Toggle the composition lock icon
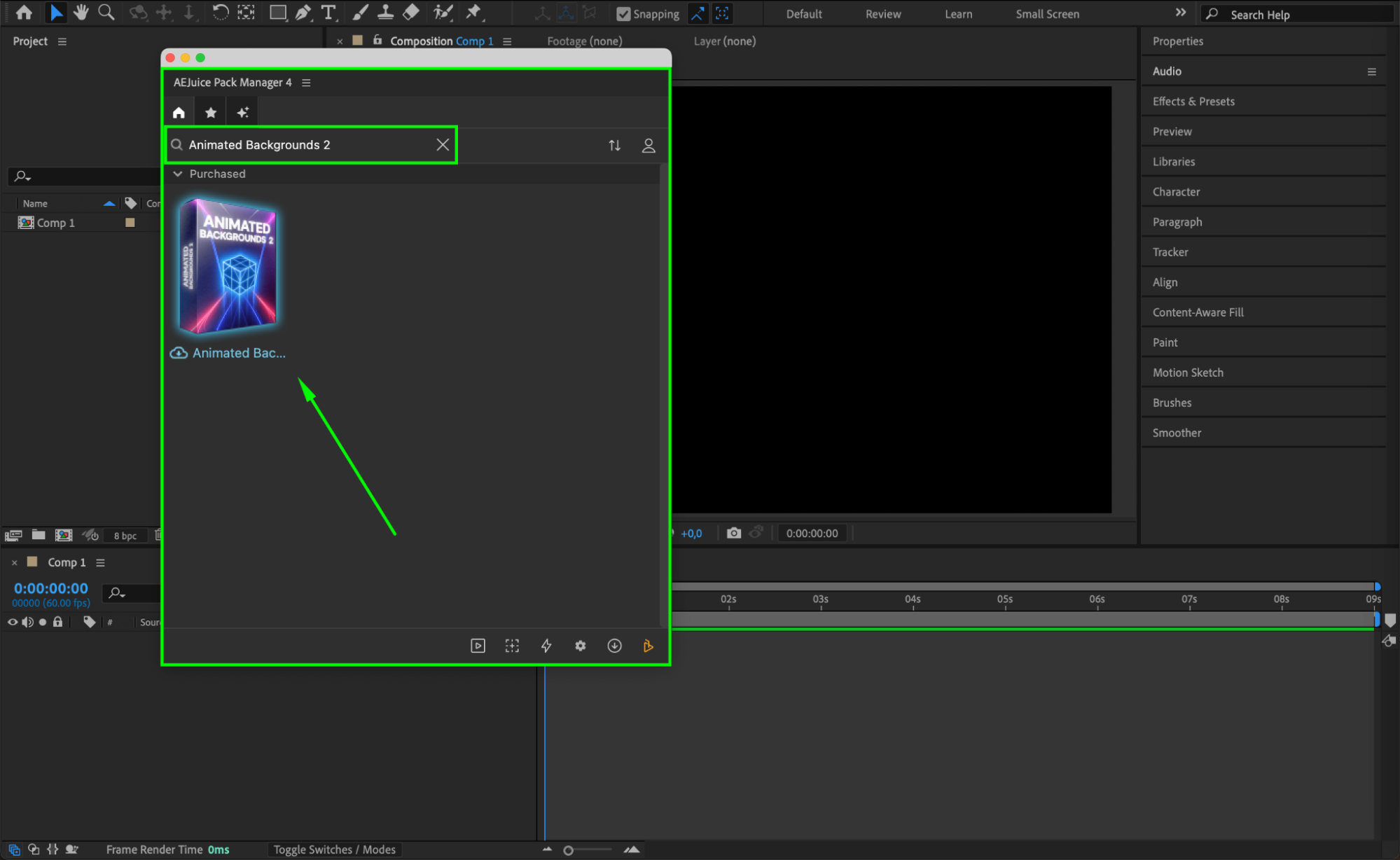The height and width of the screenshot is (860, 1400). 377,41
